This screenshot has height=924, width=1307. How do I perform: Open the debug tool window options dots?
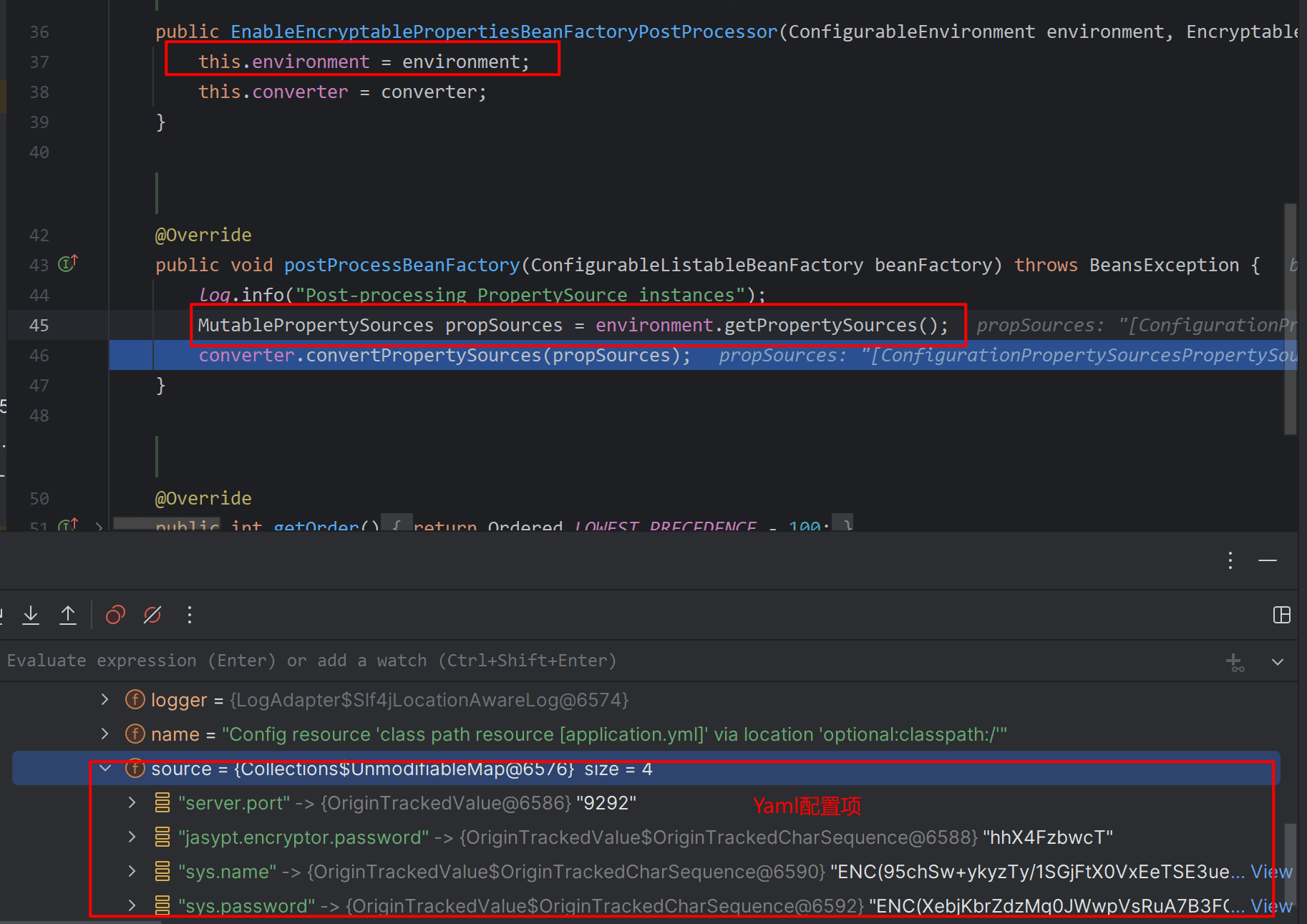(1230, 560)
